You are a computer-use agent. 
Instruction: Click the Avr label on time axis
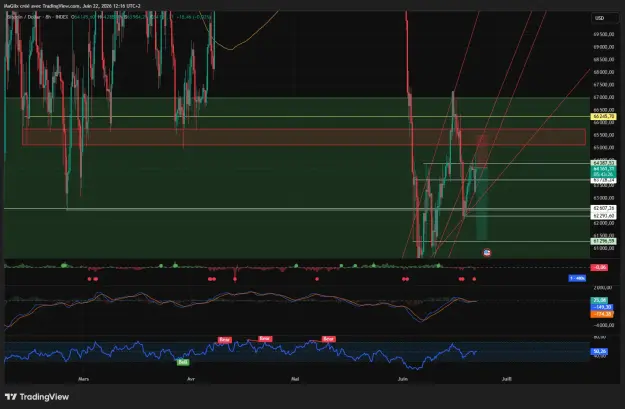[x=191, y=379]
